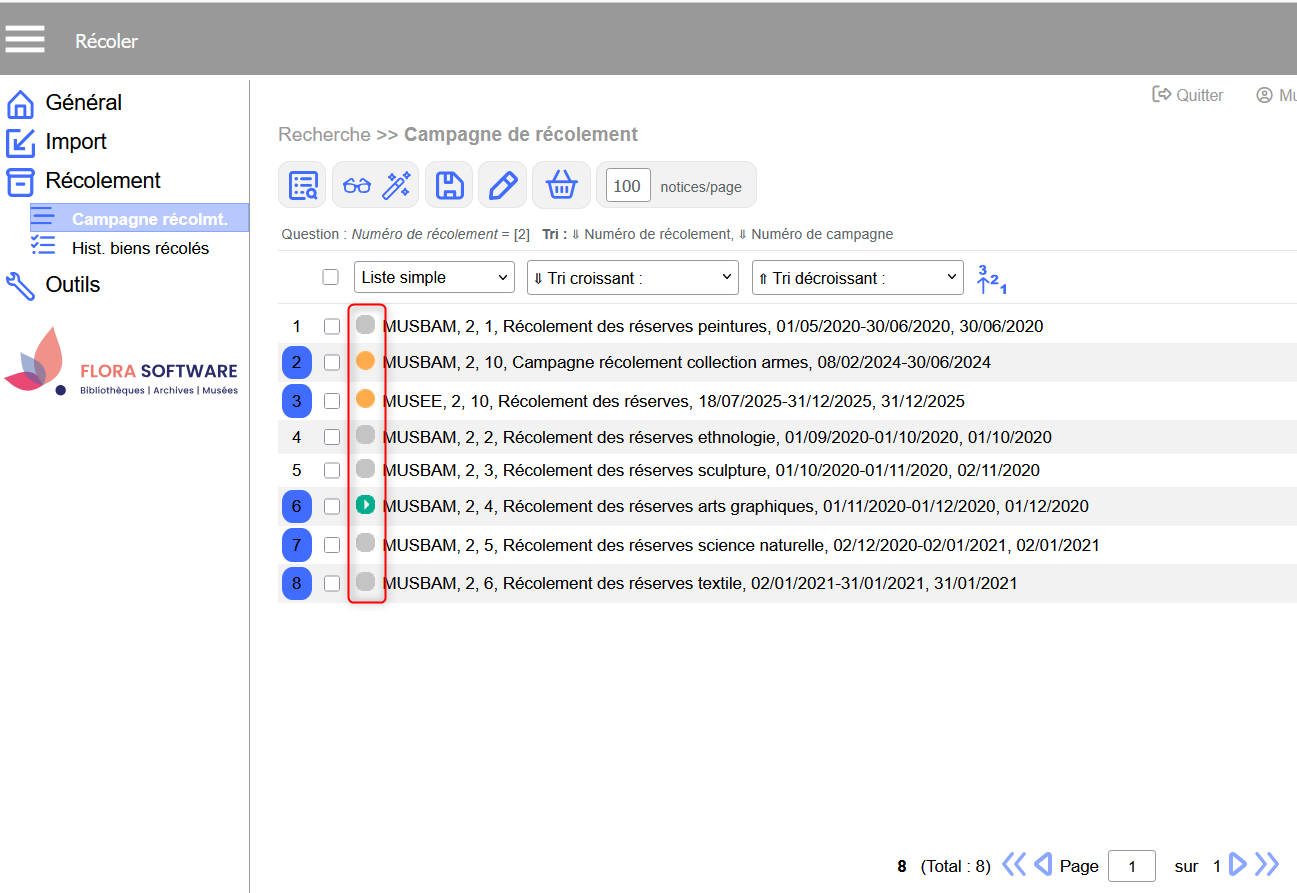Screen dimensions: 1297x893
Task: Click the glasses and magic wand icon
Action: click(x=376, y=185)
